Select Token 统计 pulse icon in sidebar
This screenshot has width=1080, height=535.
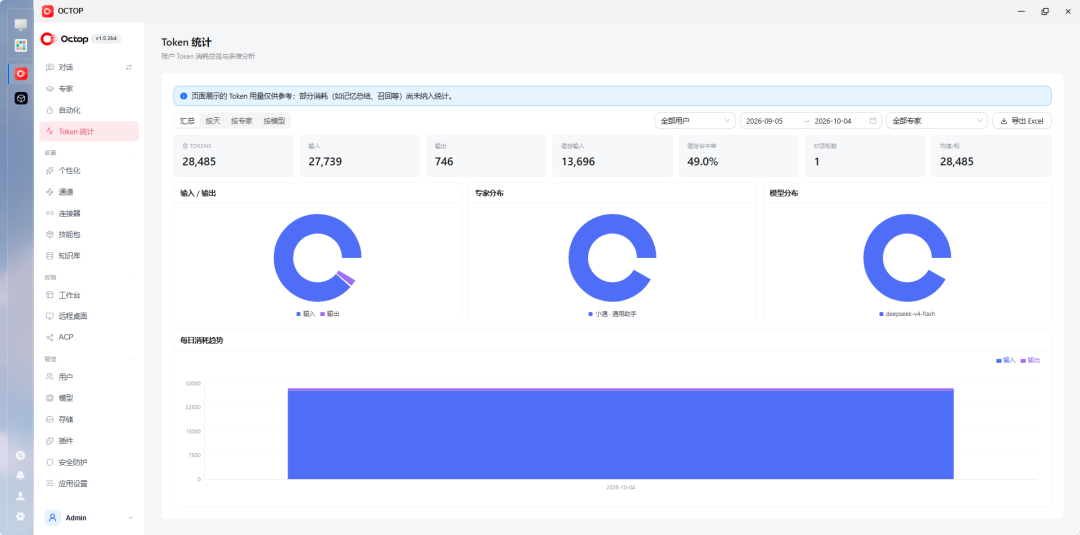49,132
